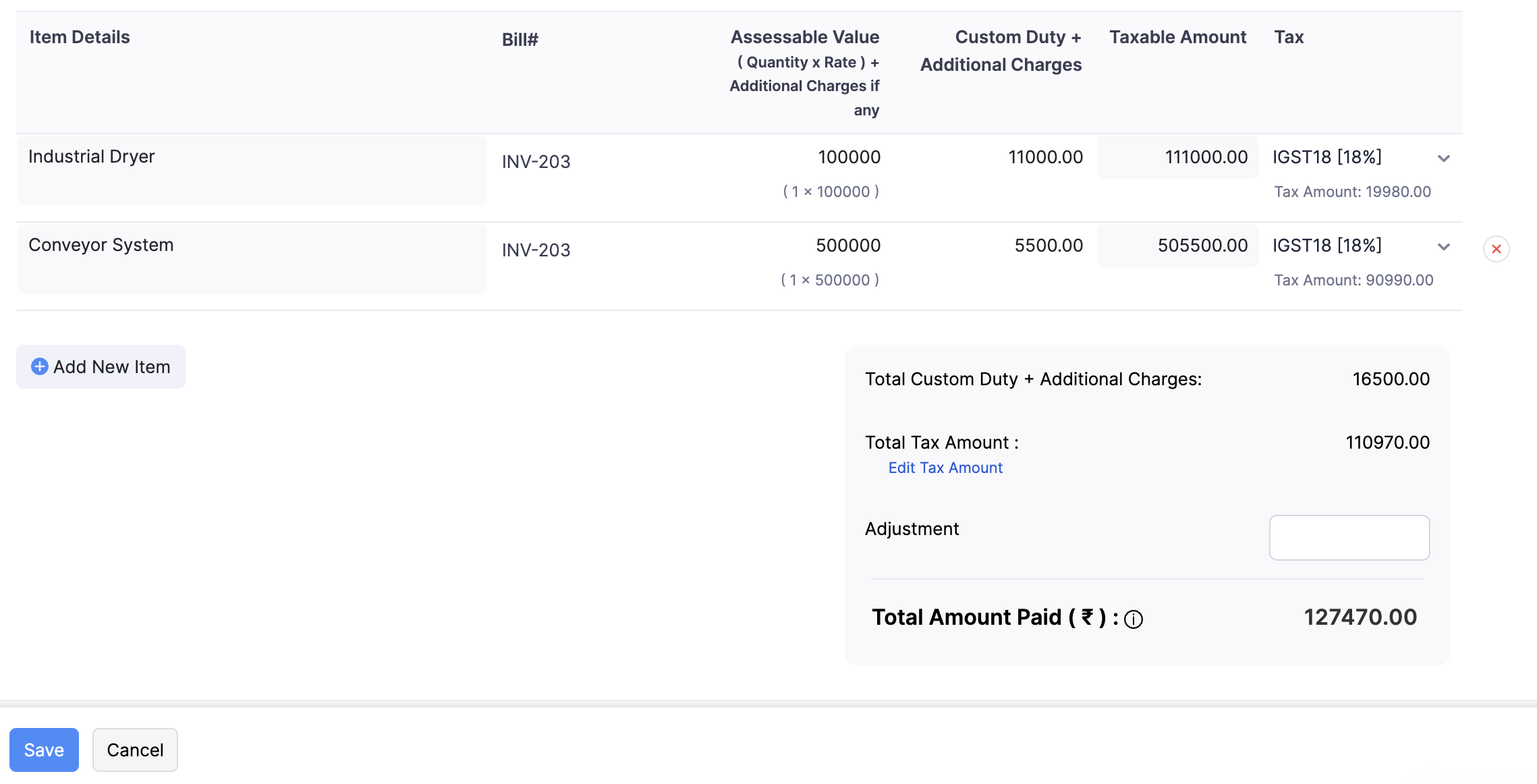Click Conveyor System item details field
1537x784 pixels.
pos(252,259)
